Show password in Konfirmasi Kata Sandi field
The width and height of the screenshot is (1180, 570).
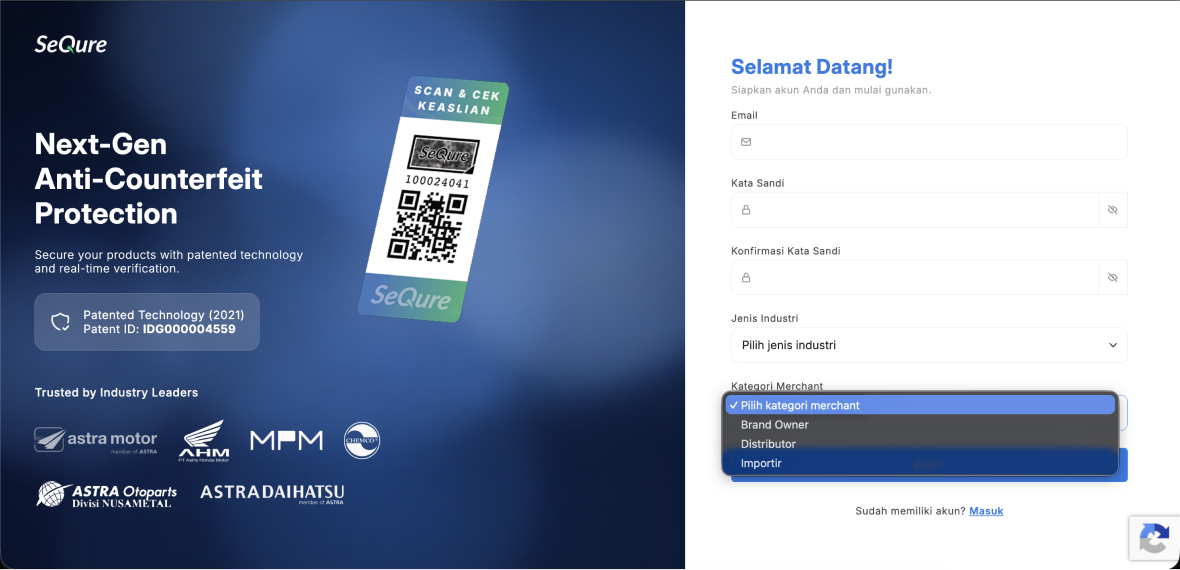click(x=1112, y=277)
